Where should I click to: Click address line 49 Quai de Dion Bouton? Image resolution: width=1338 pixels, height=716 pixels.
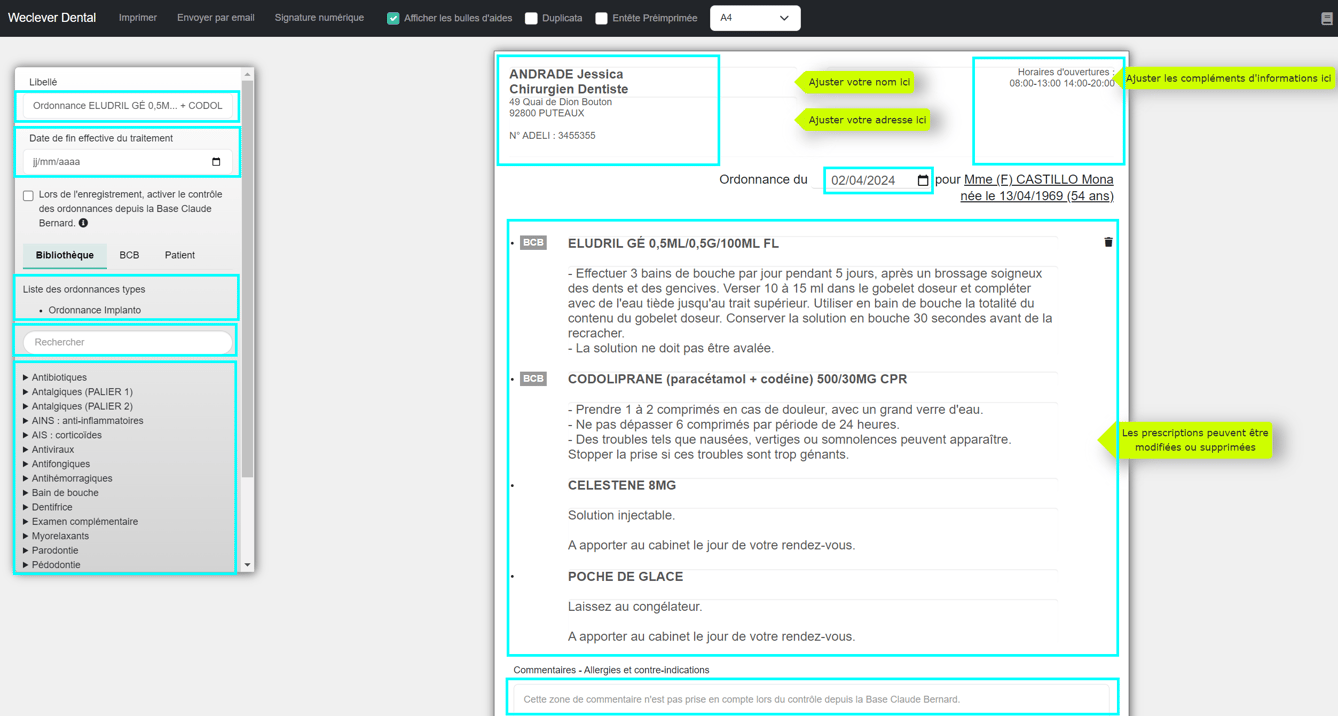[x=560, y=102]
